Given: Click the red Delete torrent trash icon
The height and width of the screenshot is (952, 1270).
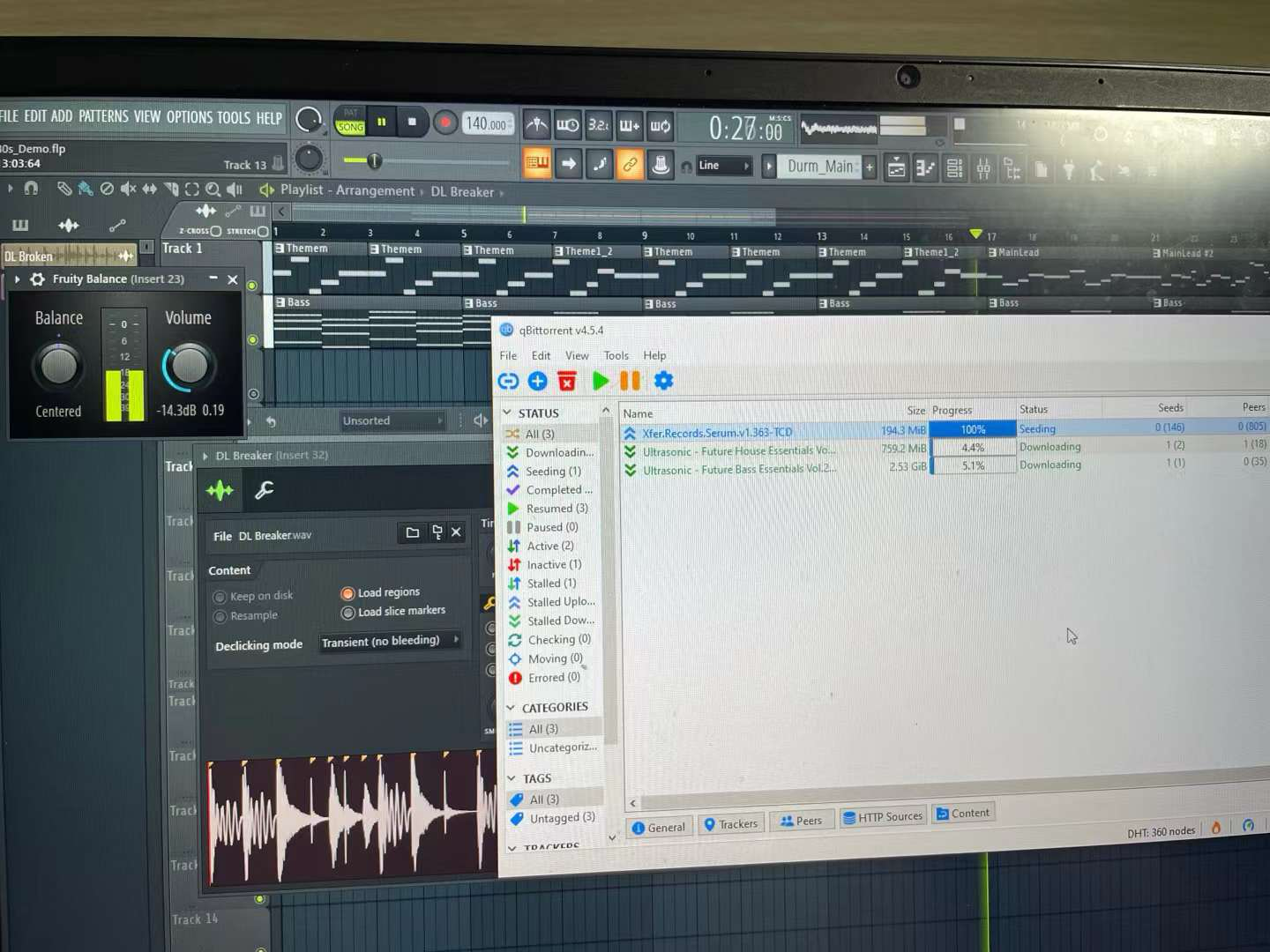Looking at the screenshot, I should coord(567,381).
